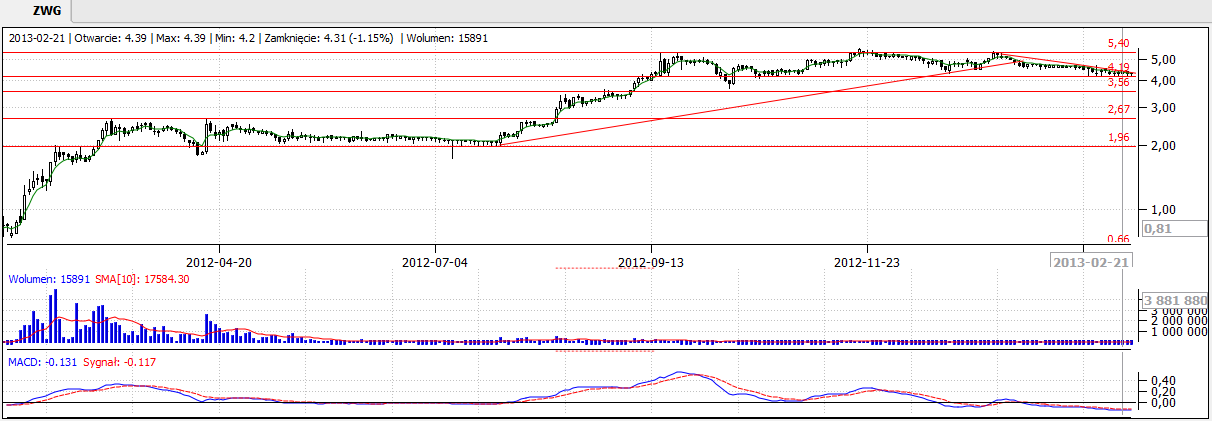Select the 2,67 red level label
The image size is (1212, 421).
pyautogui.click(x=1118, y=109)
